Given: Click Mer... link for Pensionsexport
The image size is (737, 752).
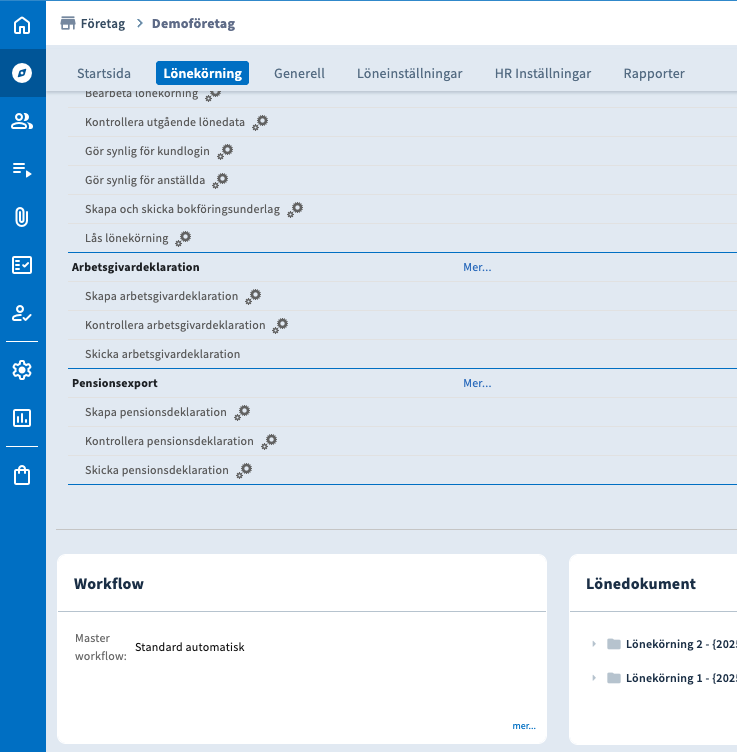Looking at the screenshot, I should pyautogui.click(x=477, y=384).
